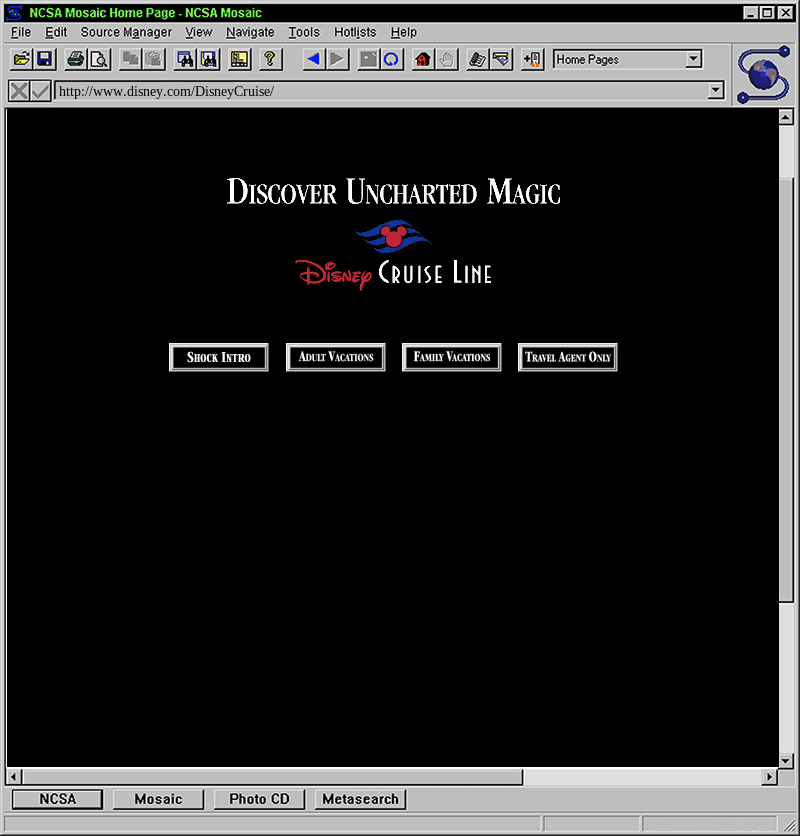Open the Source Manager menu
Image resolution: width=800 pixels, height=836 pixels.
(x=126, y=32)
